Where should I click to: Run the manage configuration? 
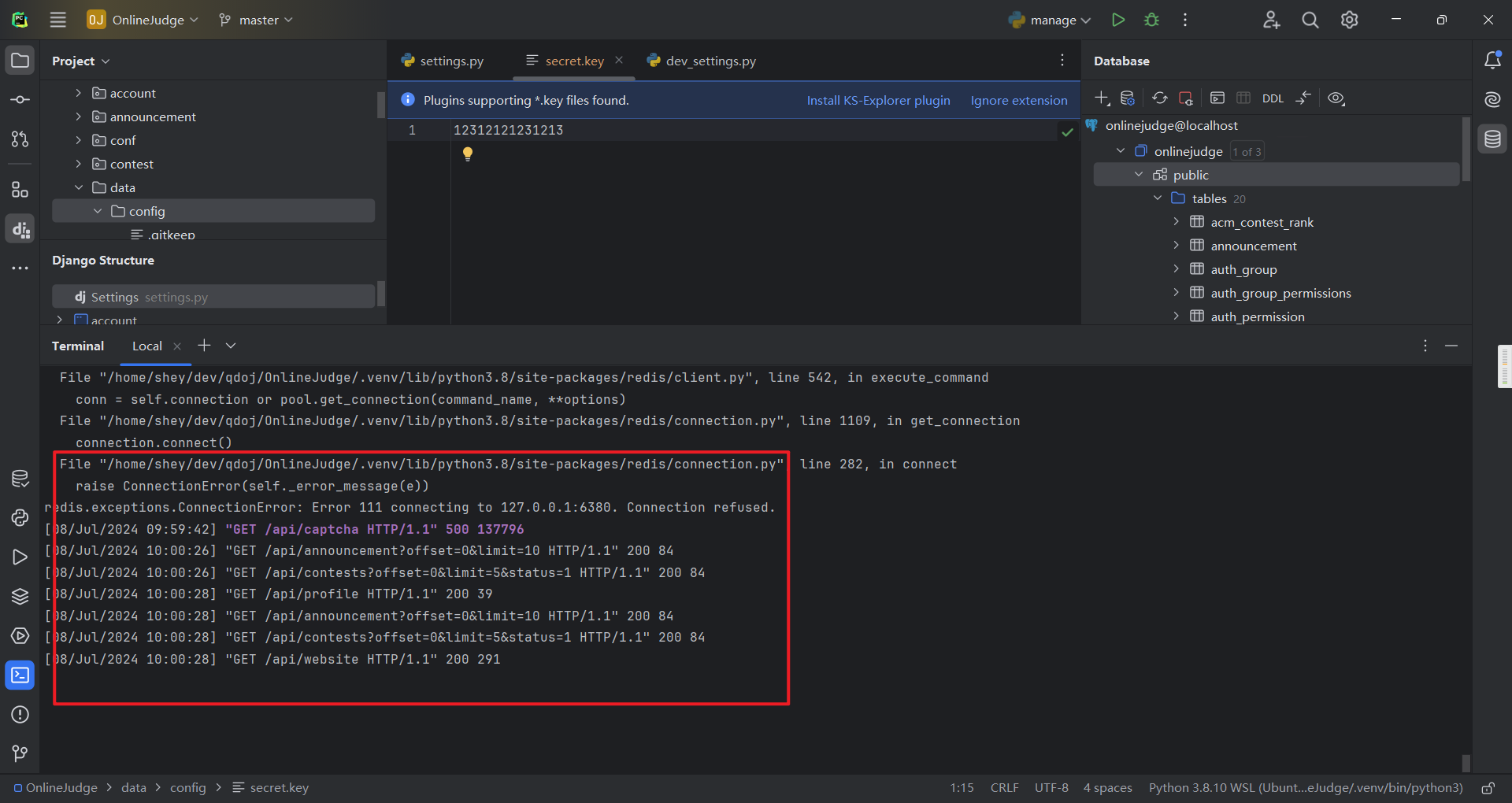point(1117,20)
